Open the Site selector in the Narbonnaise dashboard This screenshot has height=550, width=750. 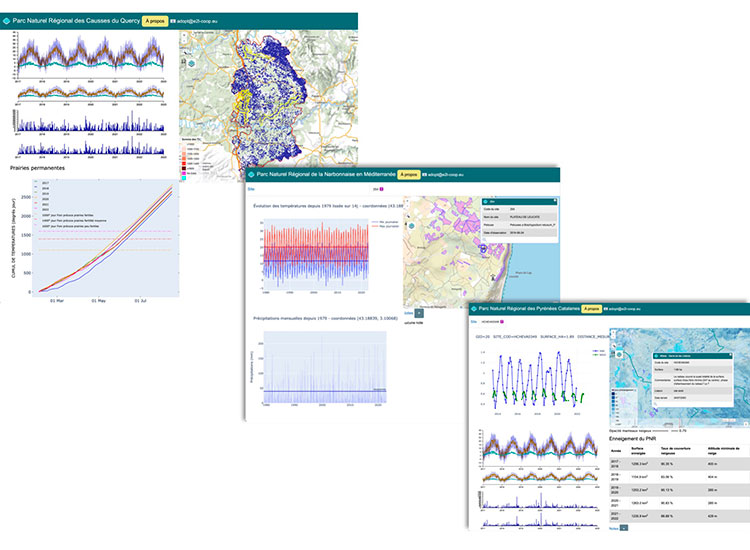click(252, 188)
